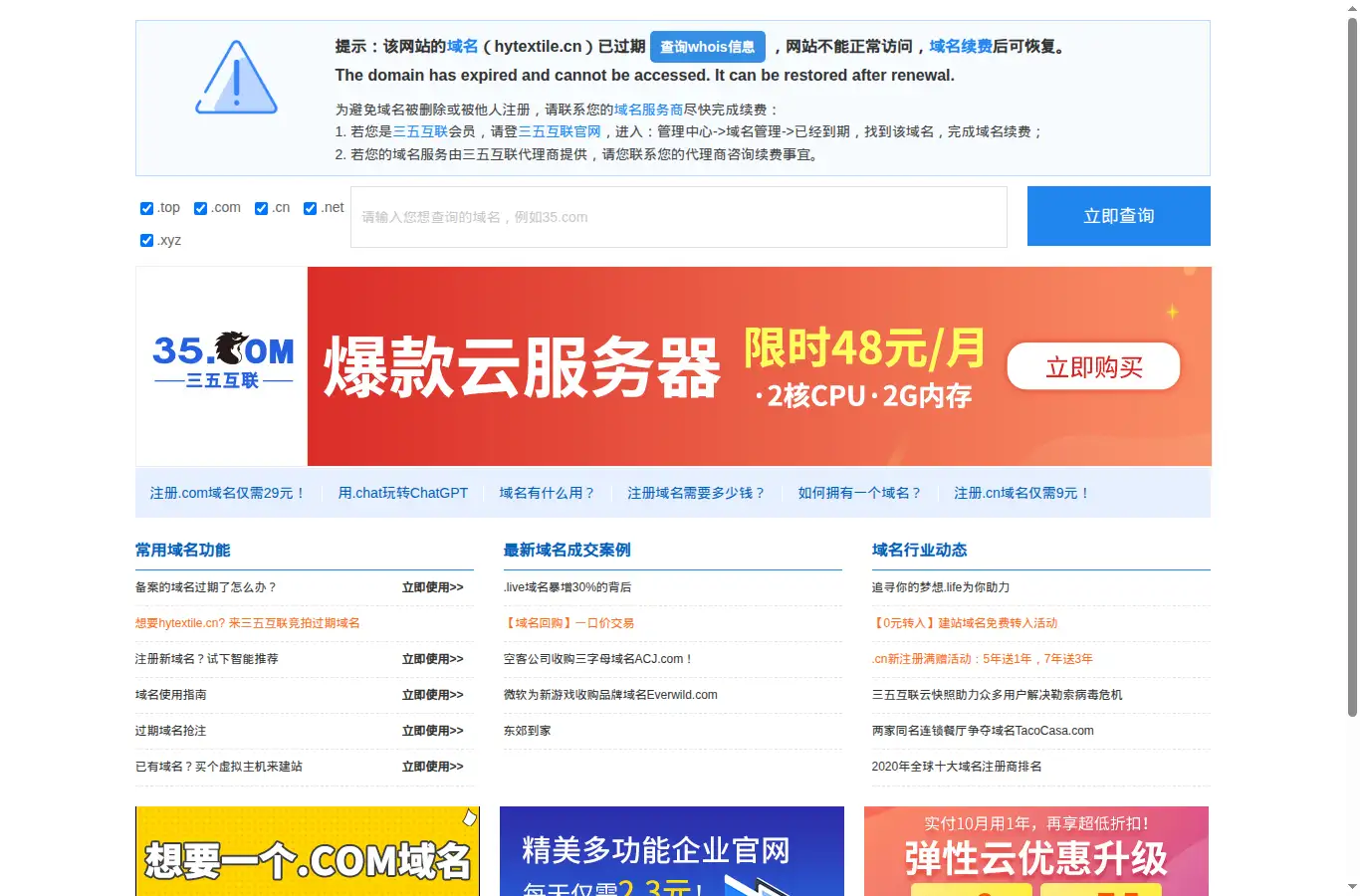Open 三五互联云快照 article

click(x=997, y=695)
